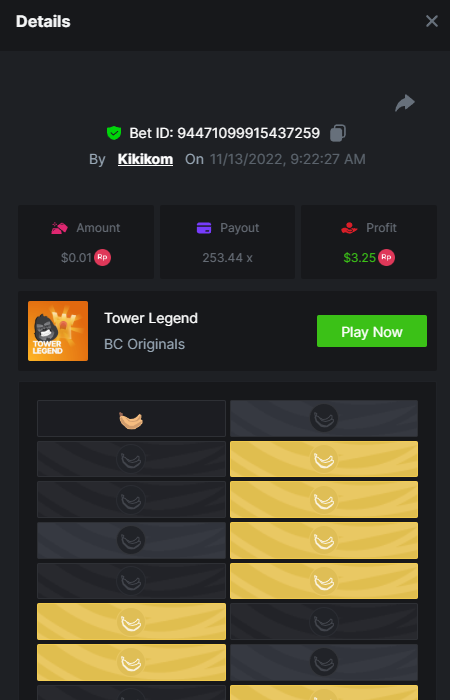Click the Bet ID number text

coord(249,133)
